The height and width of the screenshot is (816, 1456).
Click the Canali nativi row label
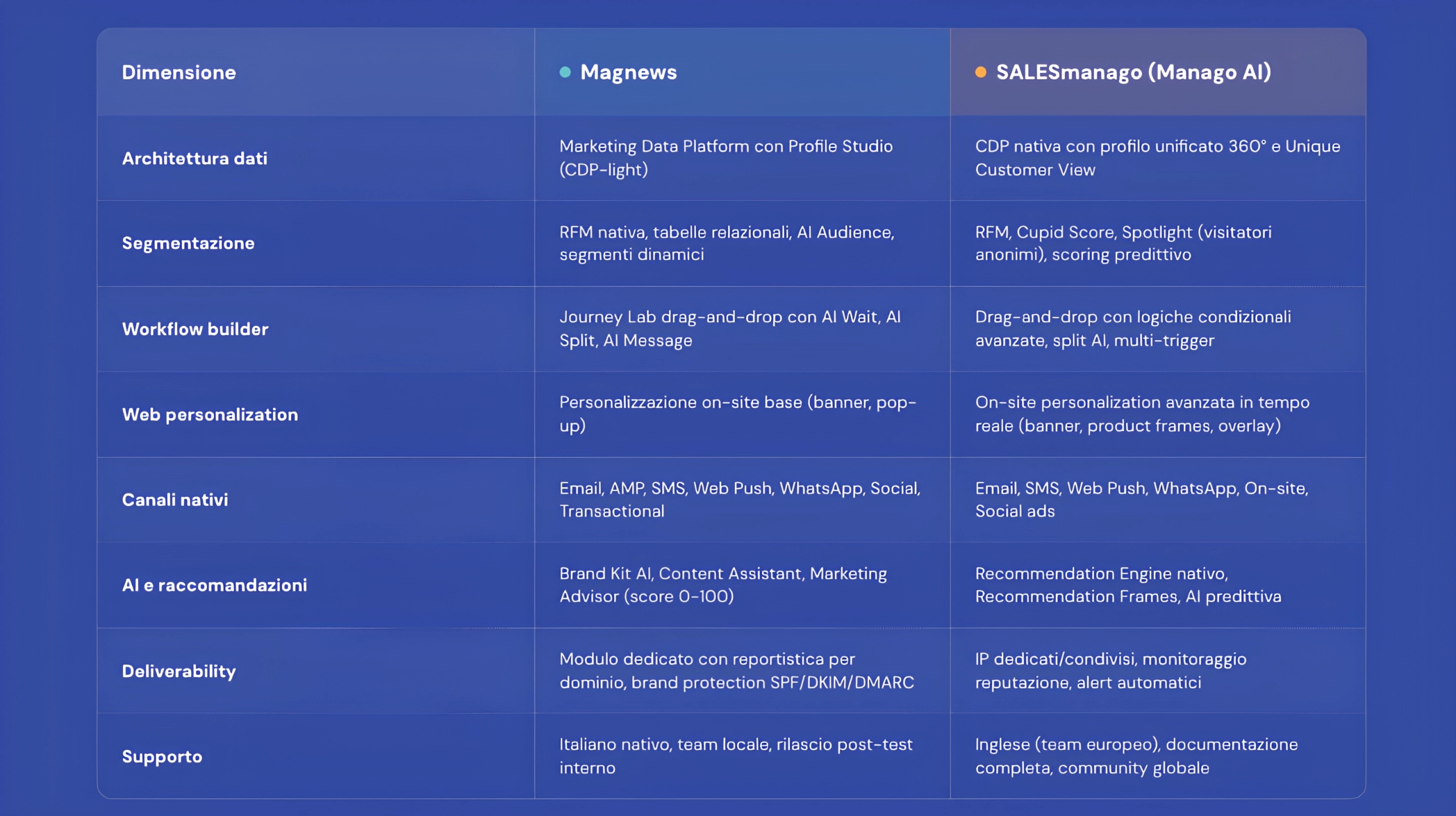pos(175,500)
